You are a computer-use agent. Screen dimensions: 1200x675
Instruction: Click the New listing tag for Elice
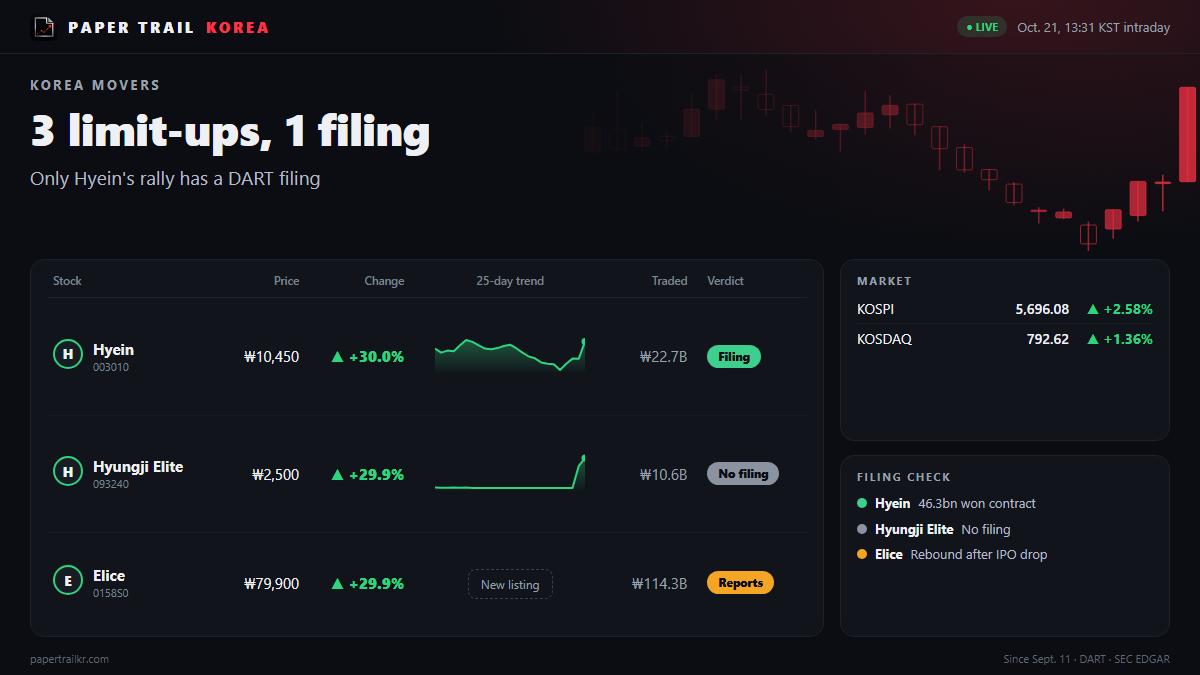pos(510,584)
